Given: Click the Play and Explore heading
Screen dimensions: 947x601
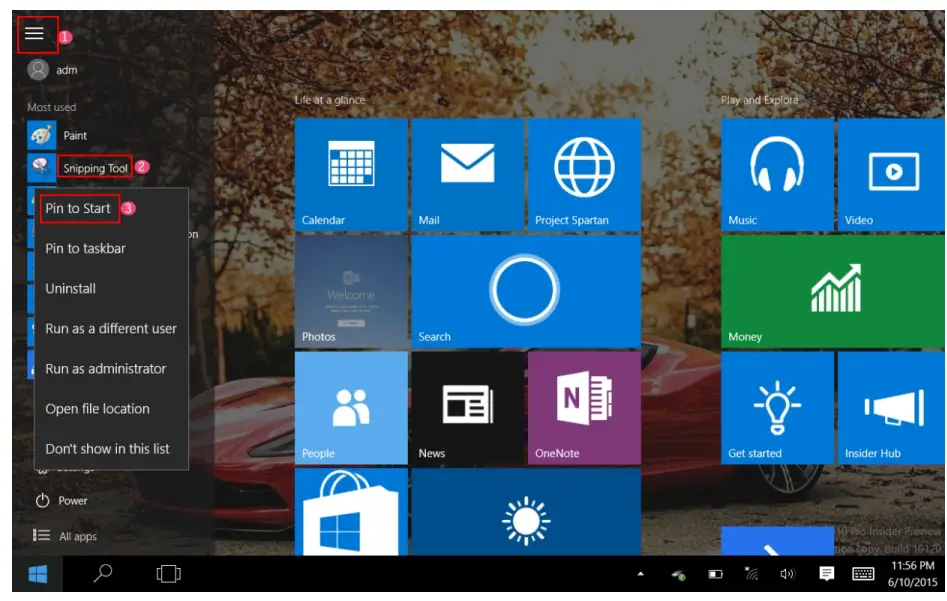Looking at the screenshot, I should (x=760, y=100).
